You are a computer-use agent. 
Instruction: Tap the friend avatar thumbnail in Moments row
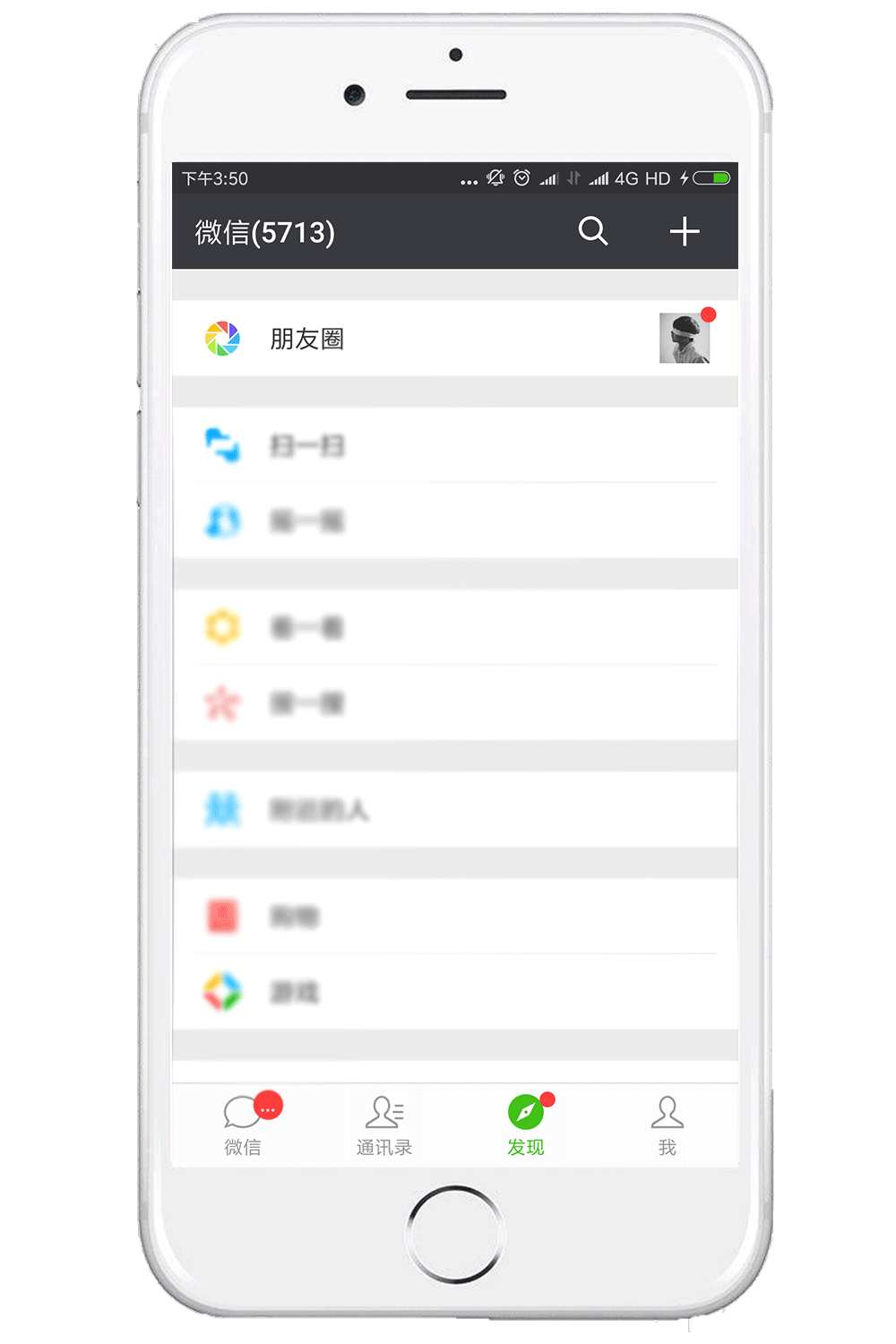685,338
